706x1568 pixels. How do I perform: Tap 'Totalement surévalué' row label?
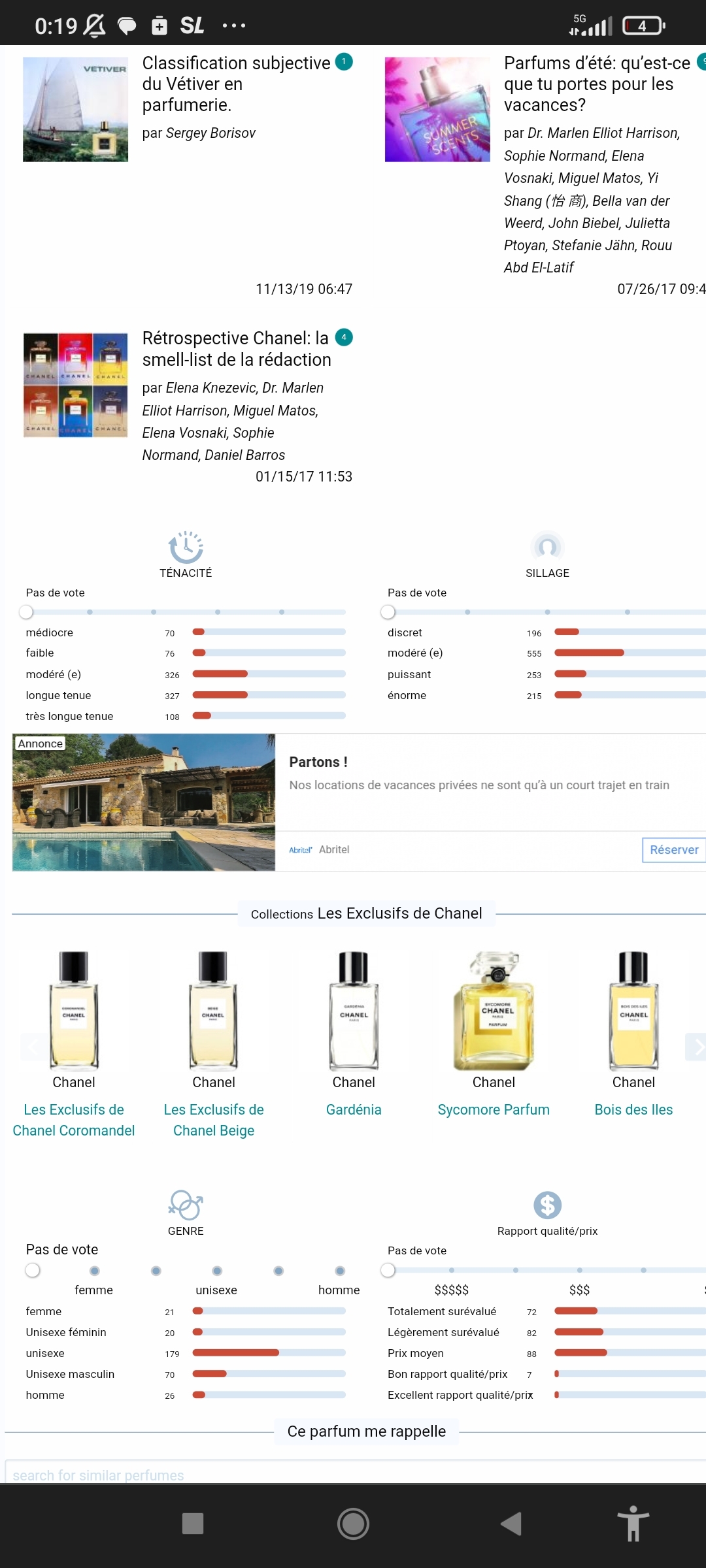pyautogui.click(x=442, y=1311)
